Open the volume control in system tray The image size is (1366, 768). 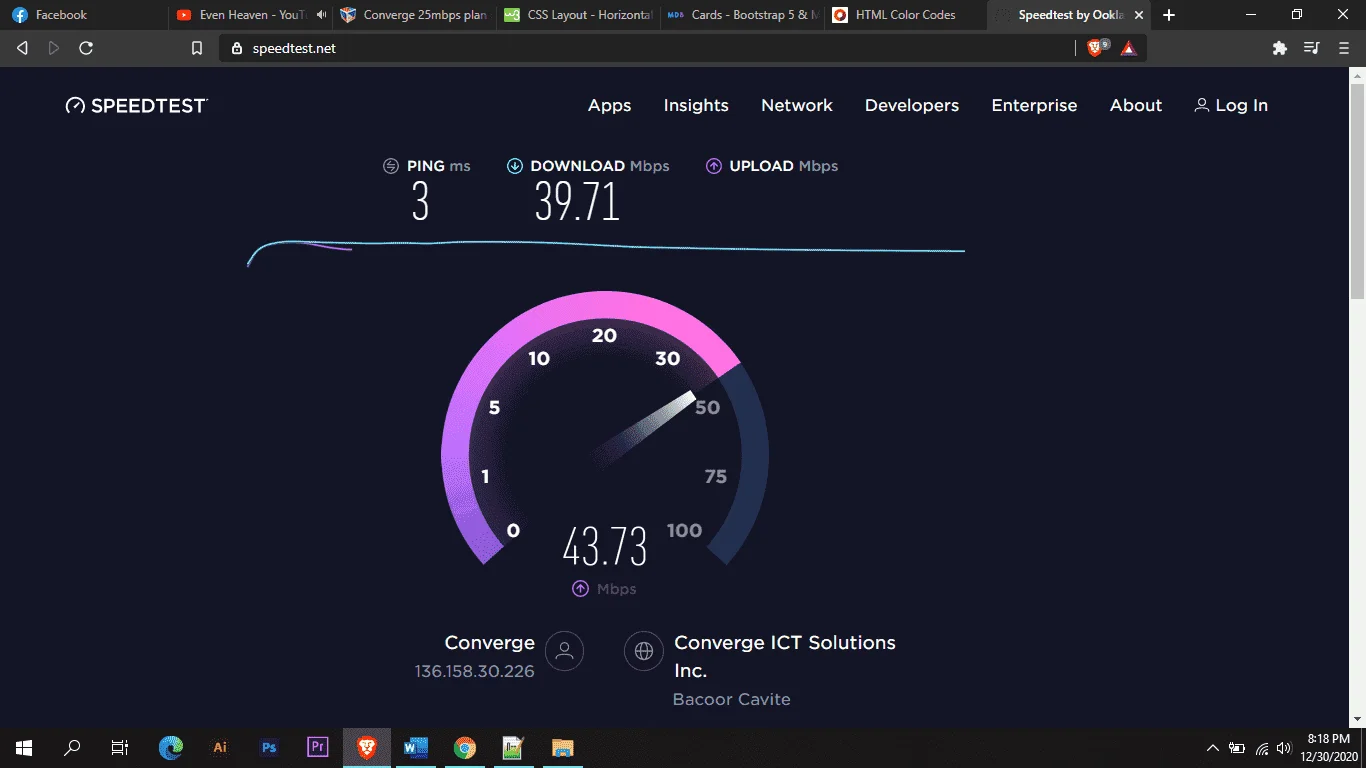1284,748
